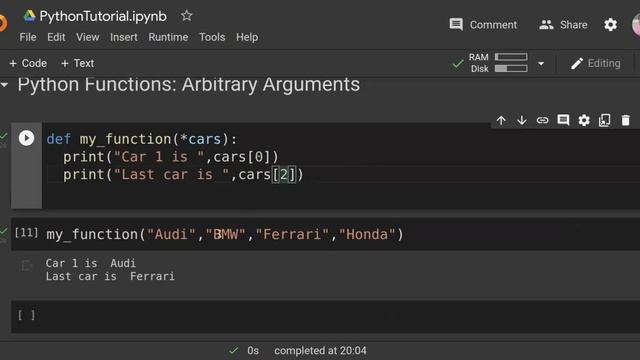Image resolution: width=640 pixels, height=360 pixels.
Task: Click the empty [ ] cell run bracket
Action: (x=27, y=315)
